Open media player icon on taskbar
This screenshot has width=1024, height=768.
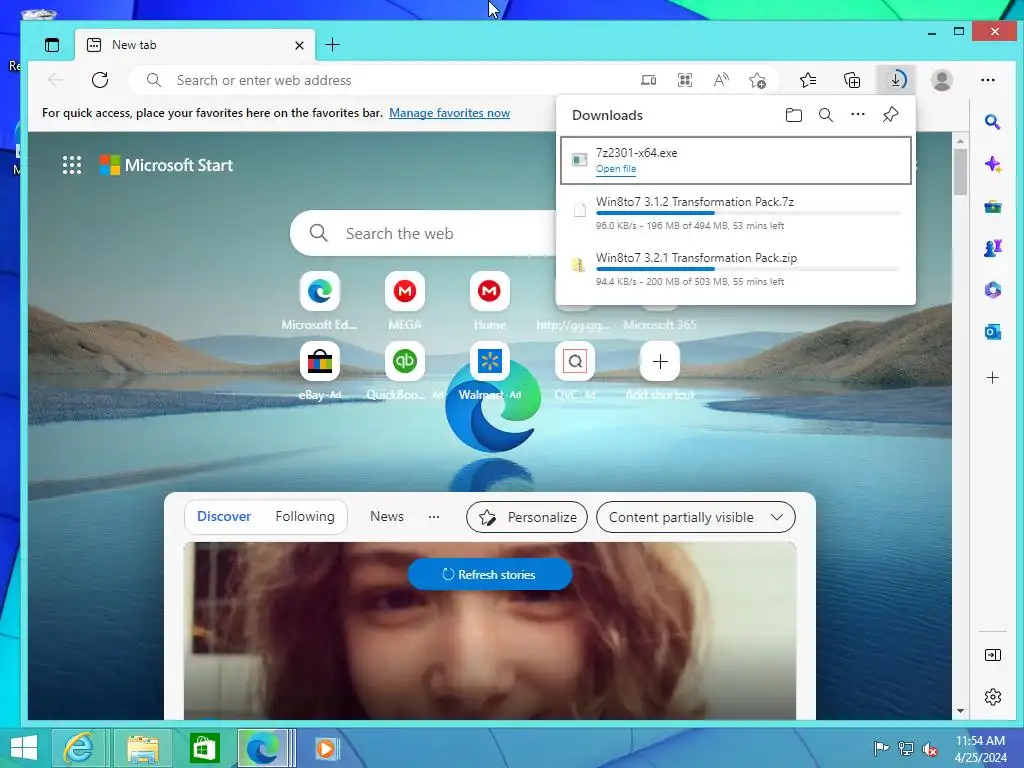pyautogui.click(x=325, y=748)
